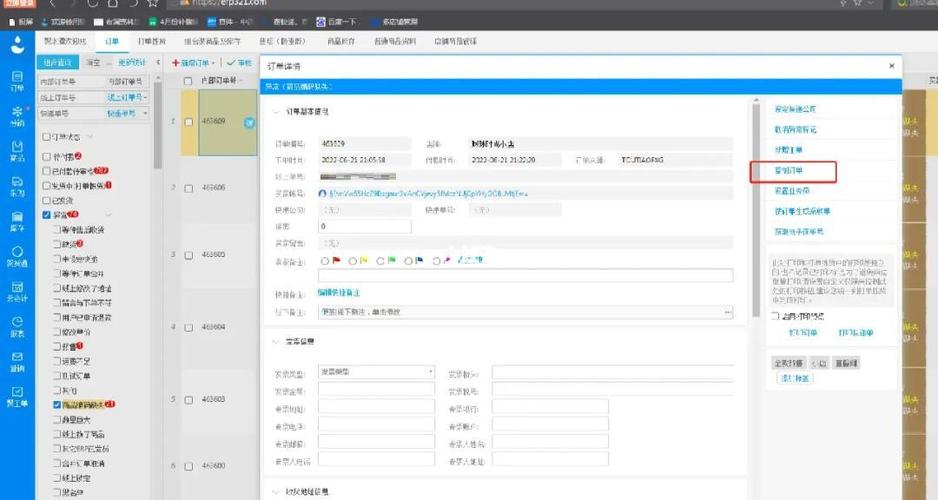
Task: Open the calendar-style icon in sidebar
Action: 17,291
